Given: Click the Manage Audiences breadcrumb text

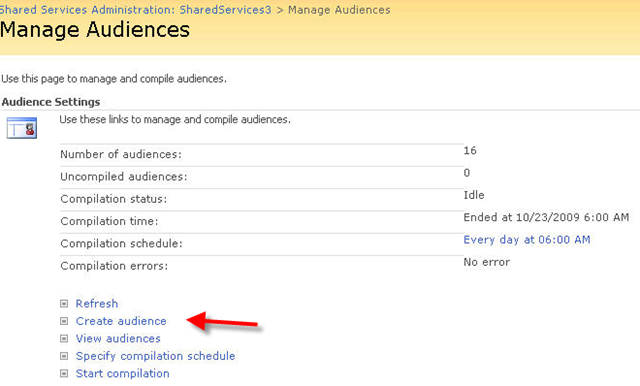Looking at the screenshot, I should tap(339, 10).
